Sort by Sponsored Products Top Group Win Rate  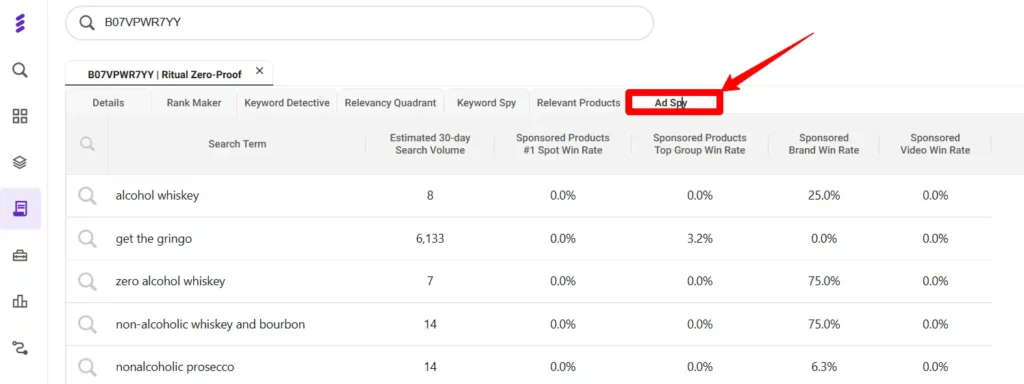pos(699,144)
